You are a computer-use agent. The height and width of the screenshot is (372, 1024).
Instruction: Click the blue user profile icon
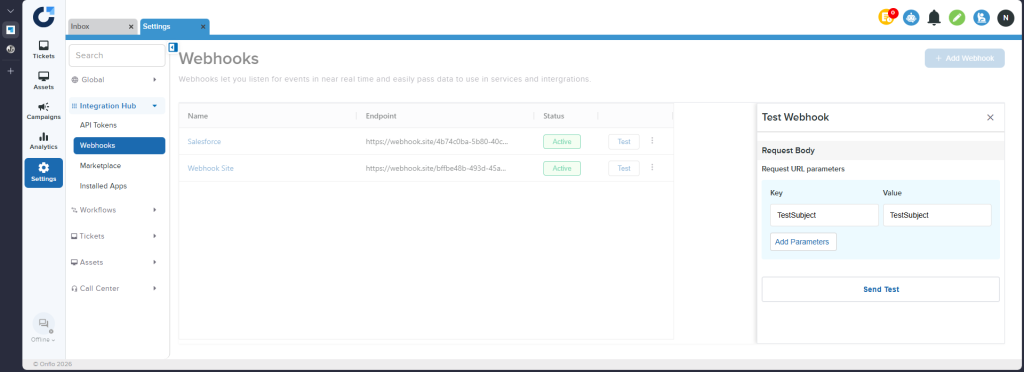[x=982, y=18]
